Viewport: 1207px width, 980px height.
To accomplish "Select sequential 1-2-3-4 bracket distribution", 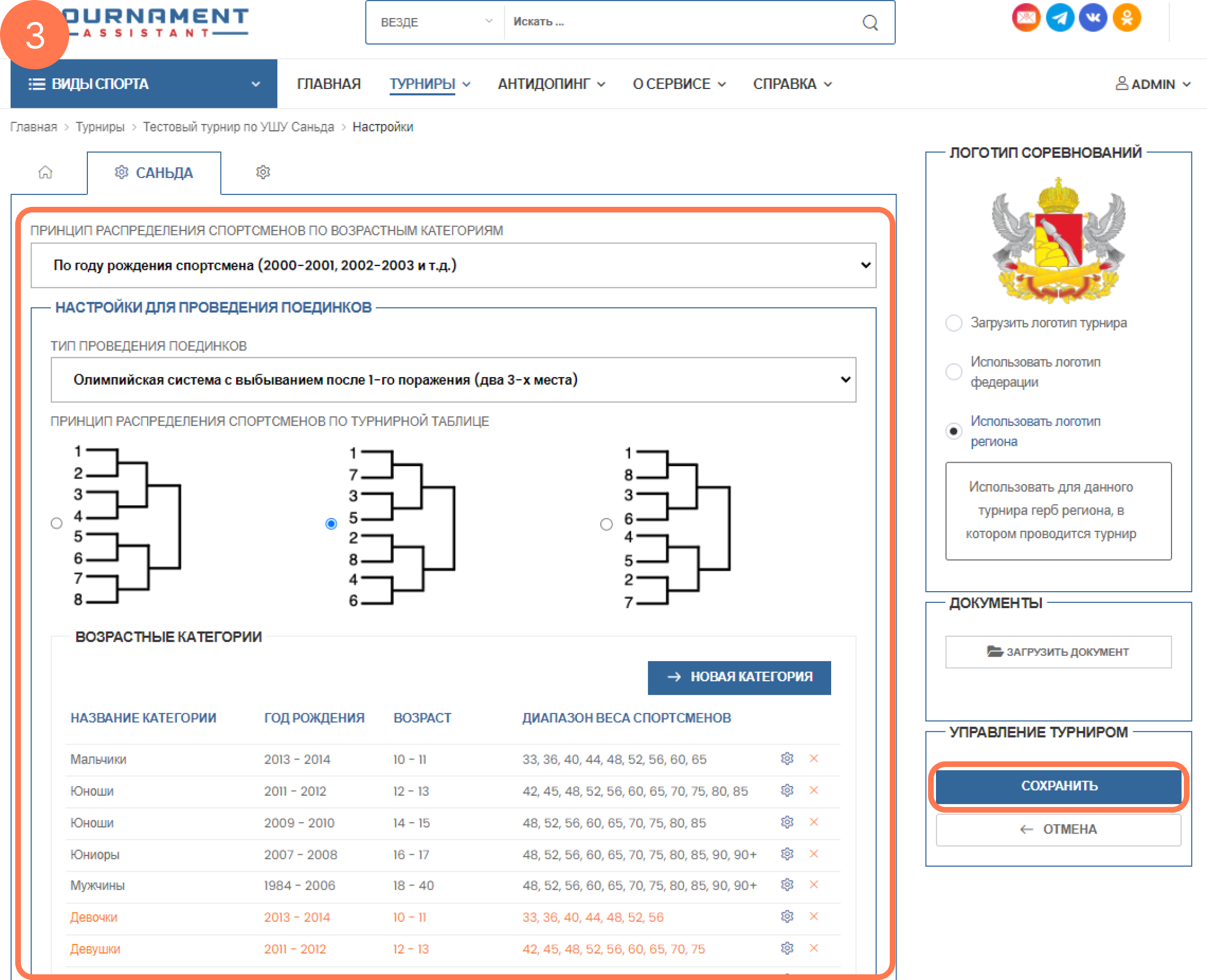I will pyautogui.click(x=56, y=524).
